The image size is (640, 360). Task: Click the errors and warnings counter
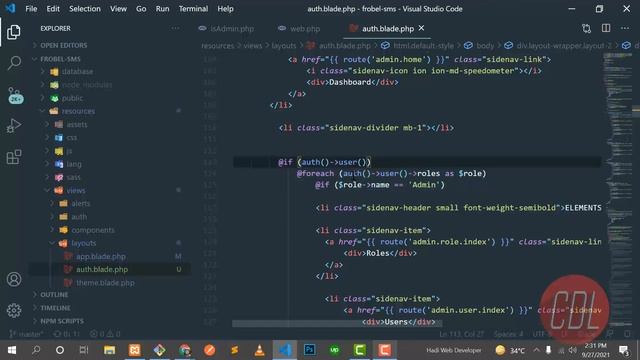tap(105, 334)
